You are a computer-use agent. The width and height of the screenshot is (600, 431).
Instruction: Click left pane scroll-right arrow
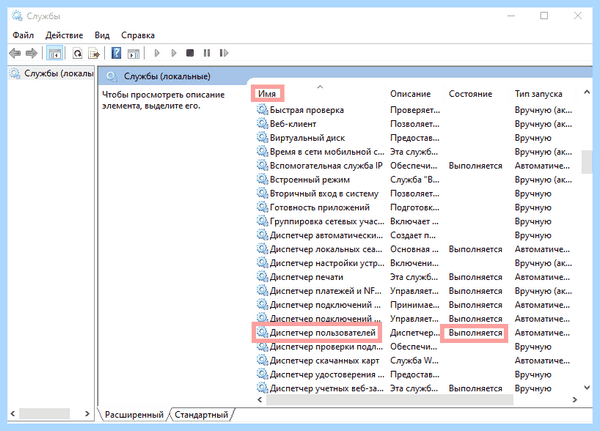click(x=87, y=413)
